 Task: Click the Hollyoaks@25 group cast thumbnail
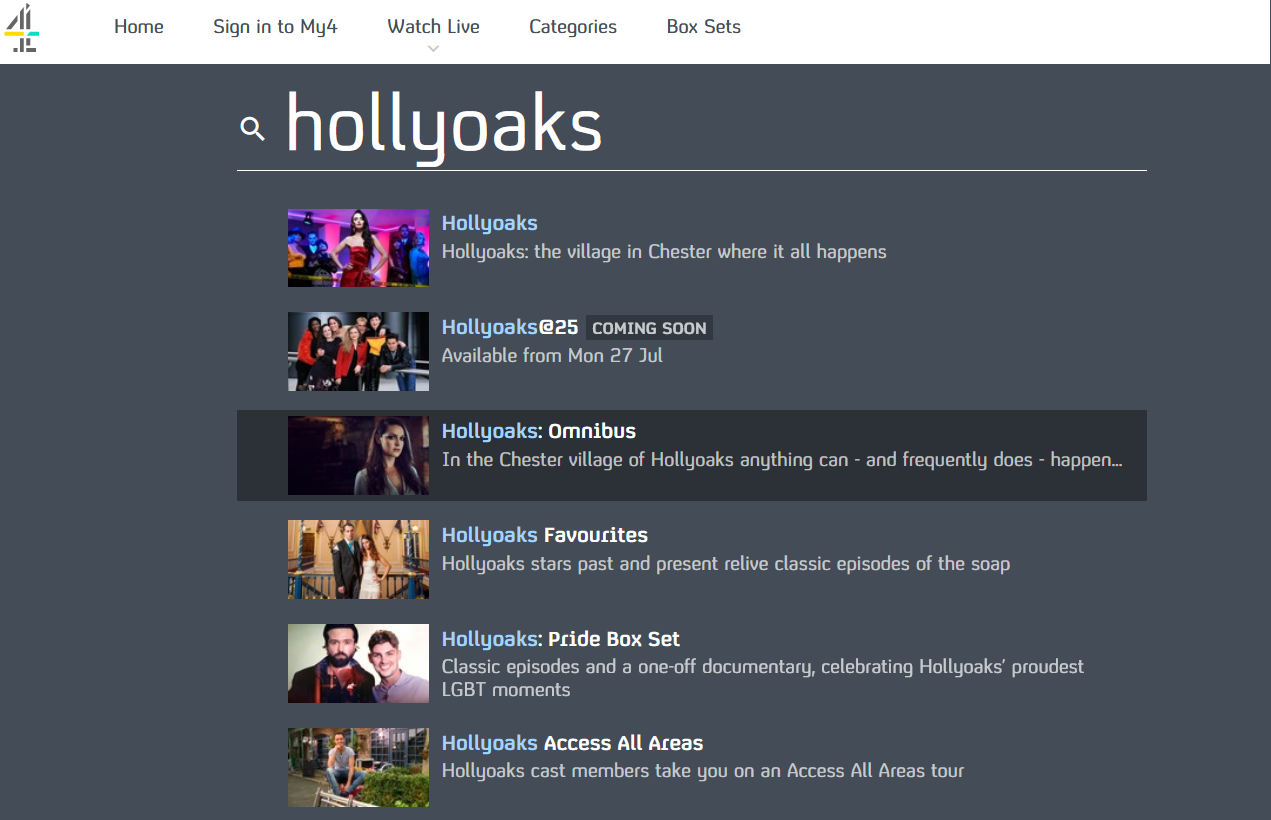click(x=358, y=351)
